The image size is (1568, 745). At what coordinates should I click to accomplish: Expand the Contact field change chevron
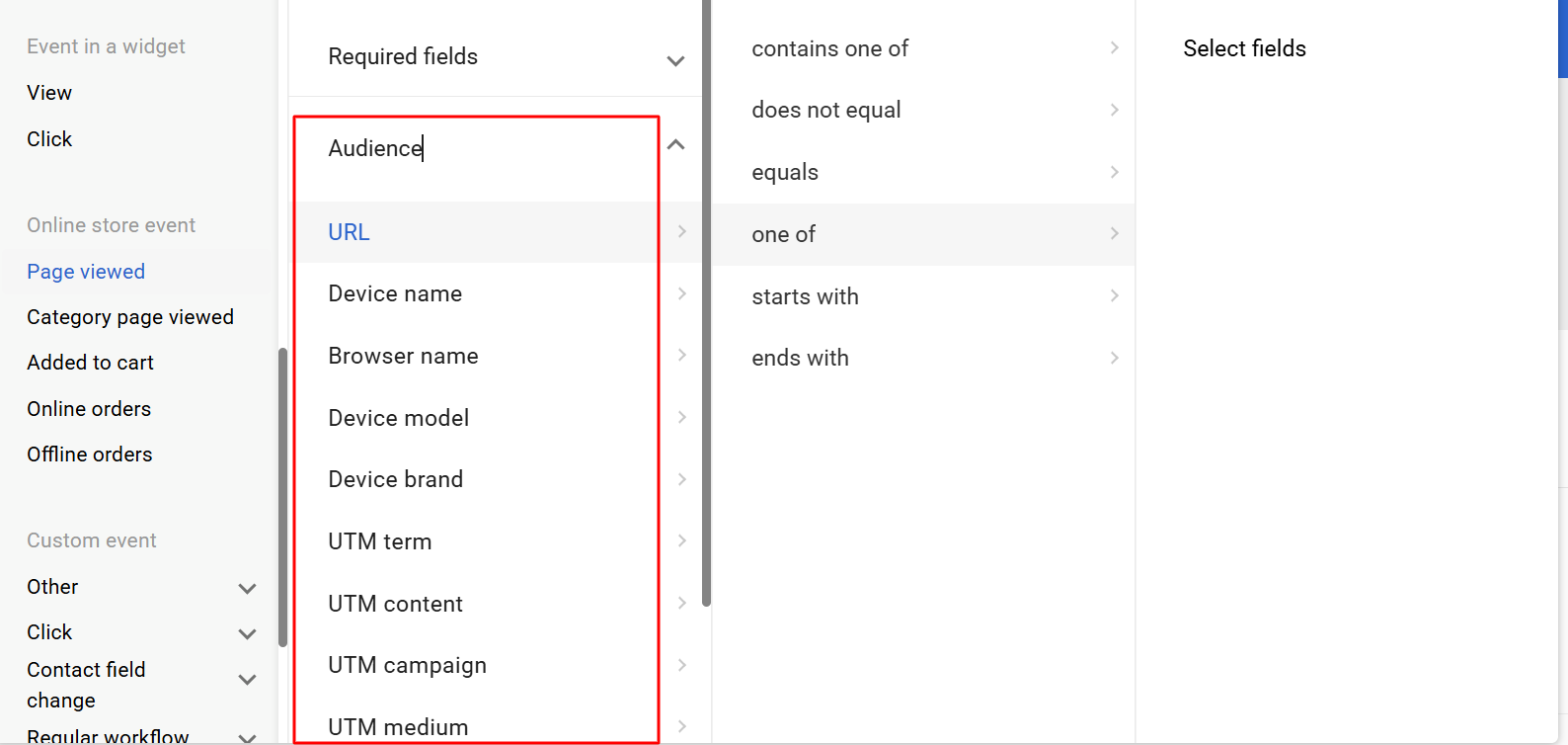(247, 680)
